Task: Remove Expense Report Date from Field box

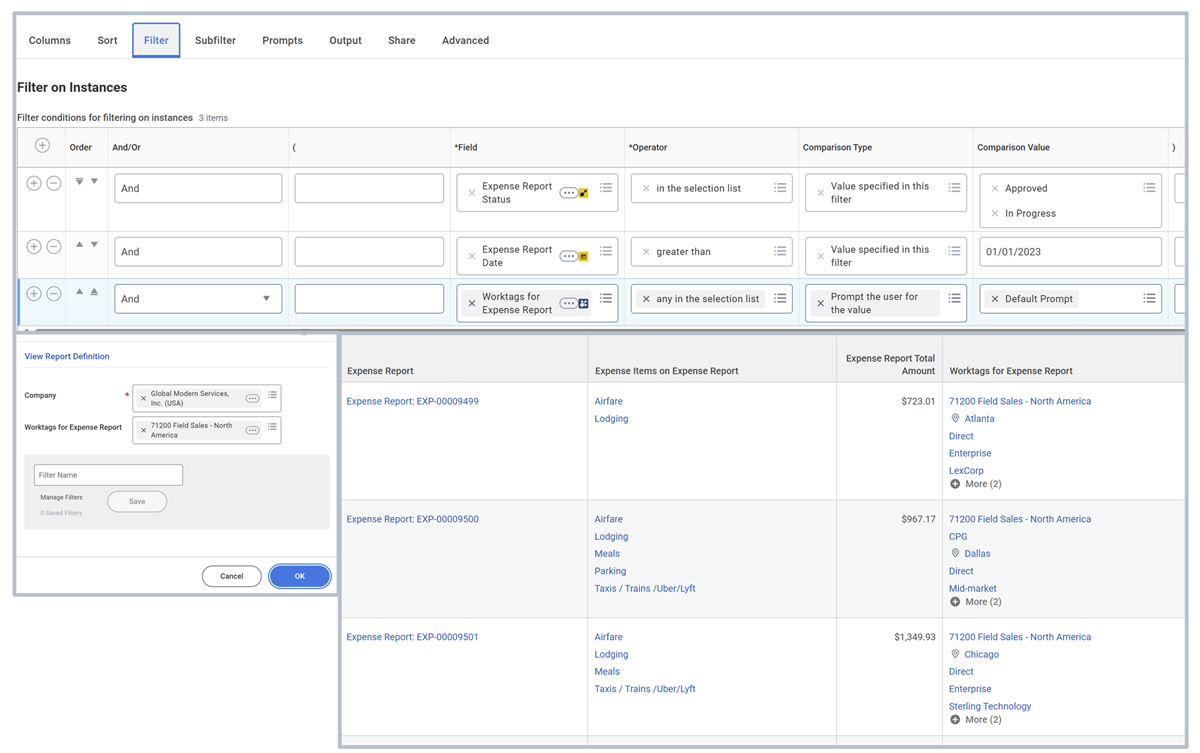Action: pos(472,256)
